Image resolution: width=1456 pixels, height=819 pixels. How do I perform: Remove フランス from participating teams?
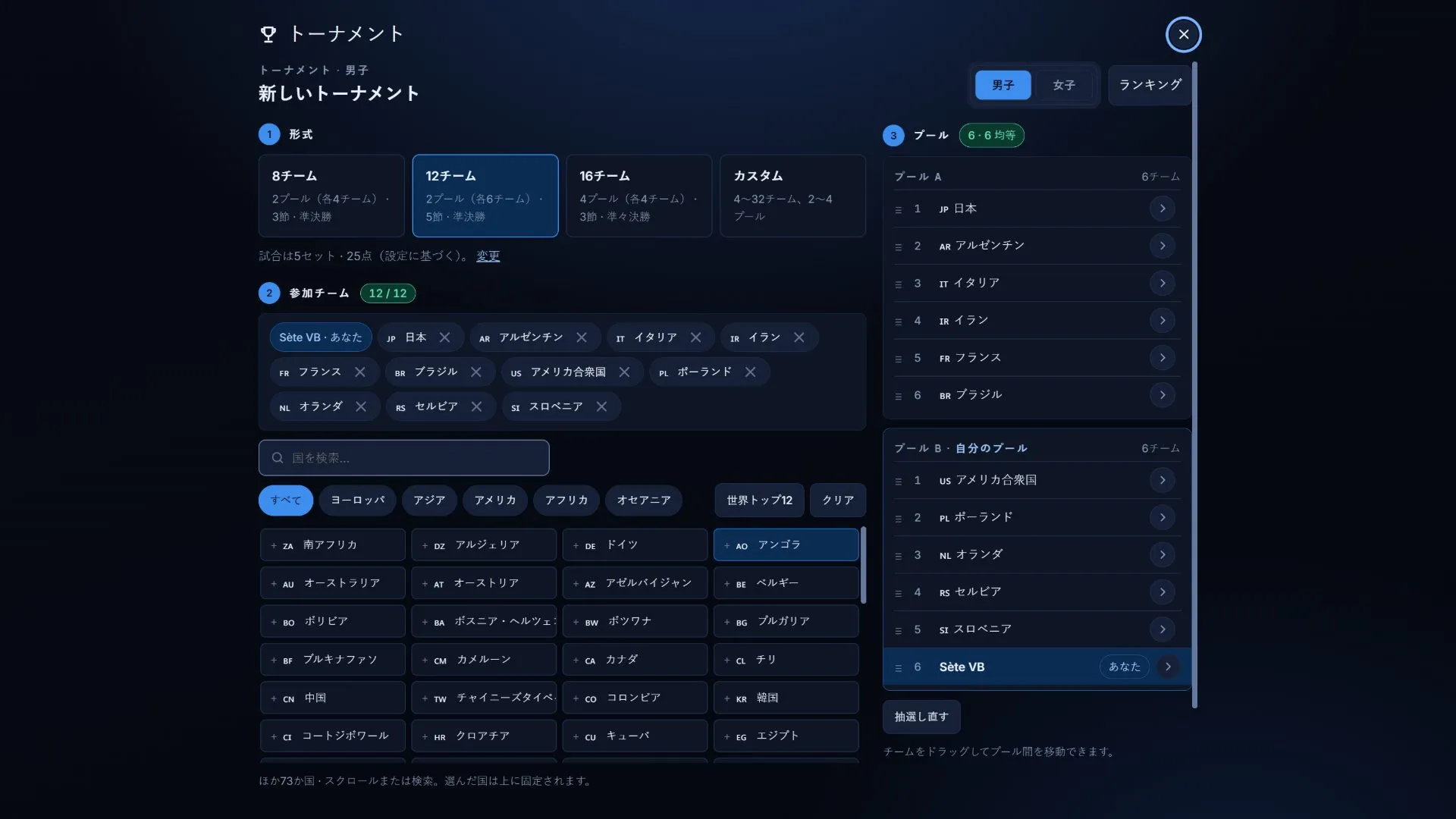[x=360, y=372]
